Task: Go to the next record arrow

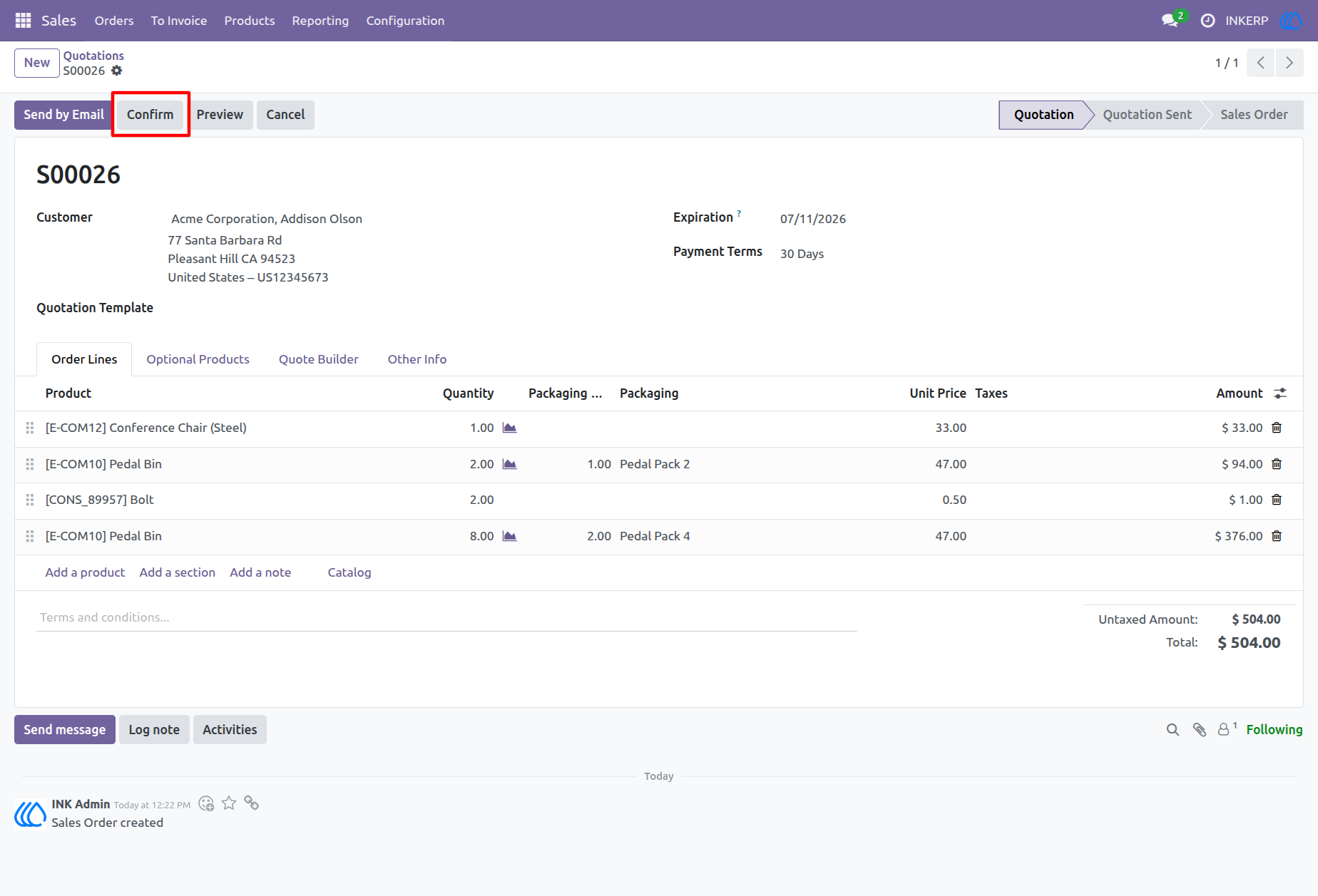Action: [1289, 63]
